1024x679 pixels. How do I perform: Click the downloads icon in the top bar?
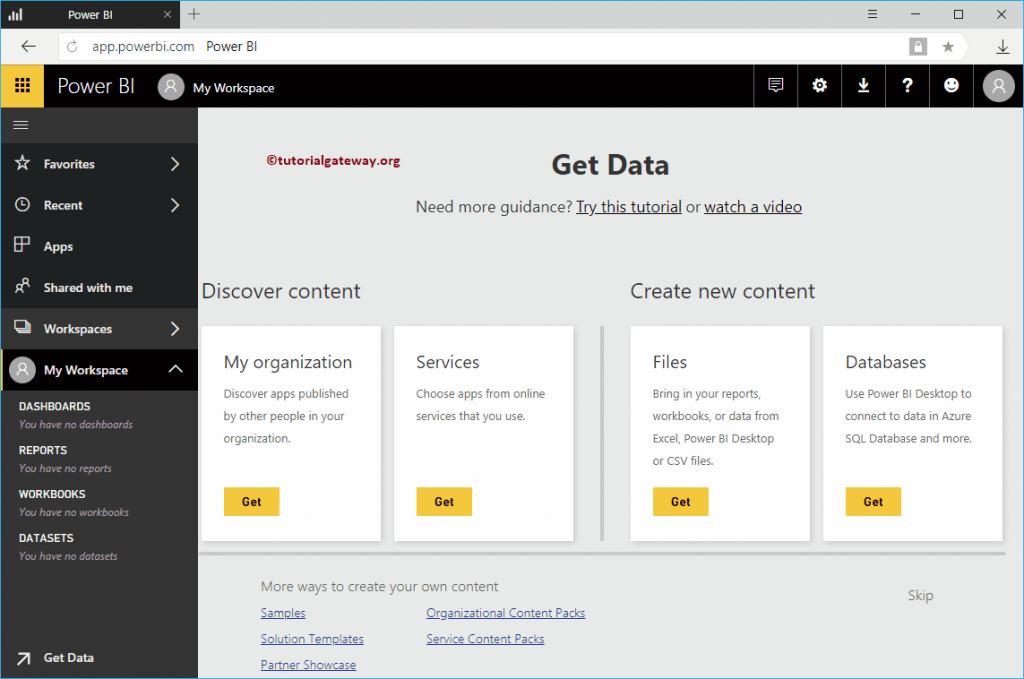click(863, 86)
